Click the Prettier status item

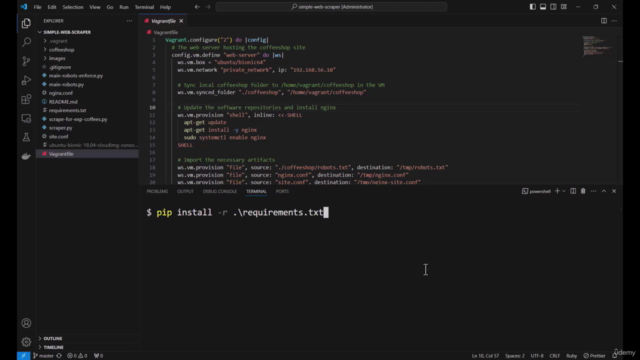(x=594, y=356)
